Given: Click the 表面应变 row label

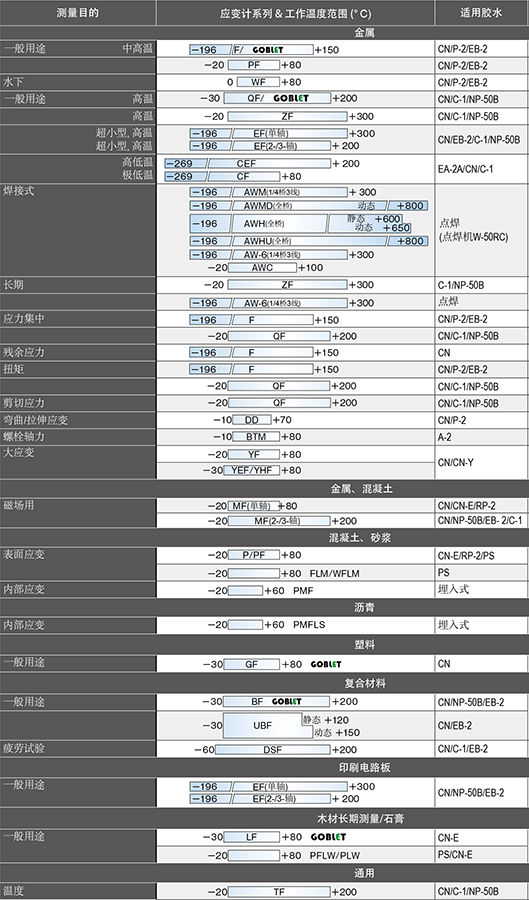Looking at the screenshot, I should tap(24, 554).
